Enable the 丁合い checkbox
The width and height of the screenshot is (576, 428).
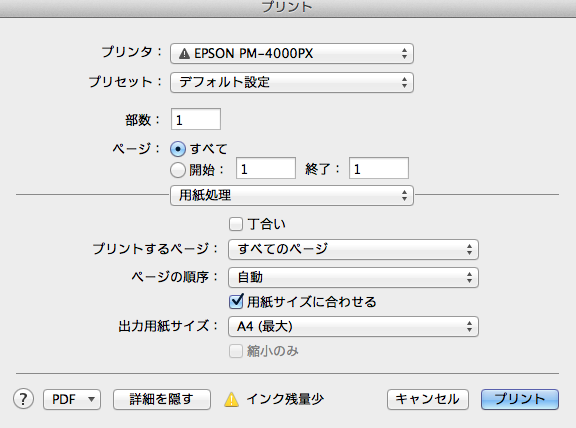[x=235, y=224]
